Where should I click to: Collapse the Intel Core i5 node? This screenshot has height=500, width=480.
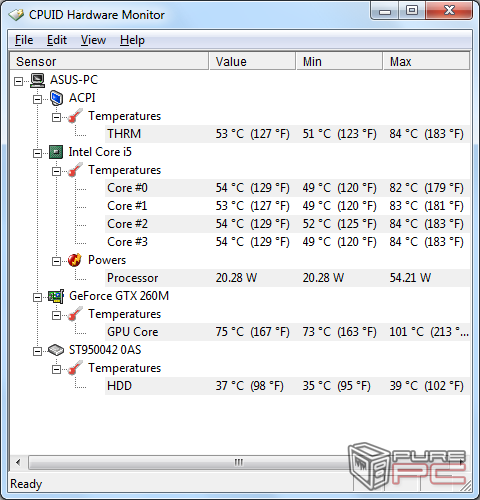(x=37, y=153)
